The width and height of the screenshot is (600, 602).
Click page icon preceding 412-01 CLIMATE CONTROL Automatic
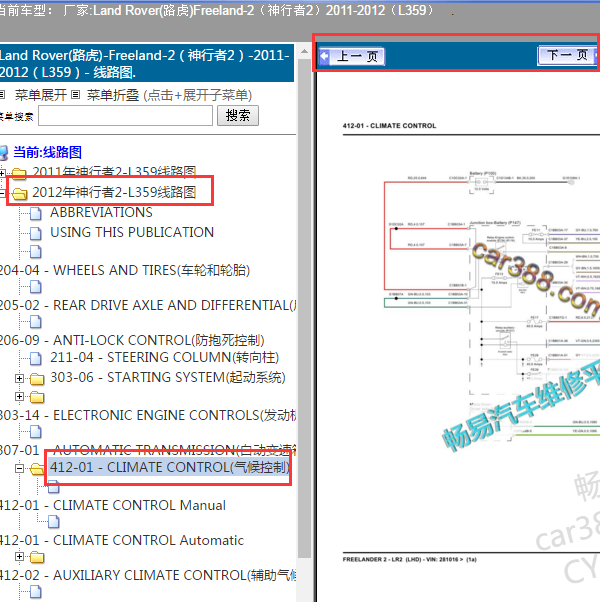tap(54, 521)
